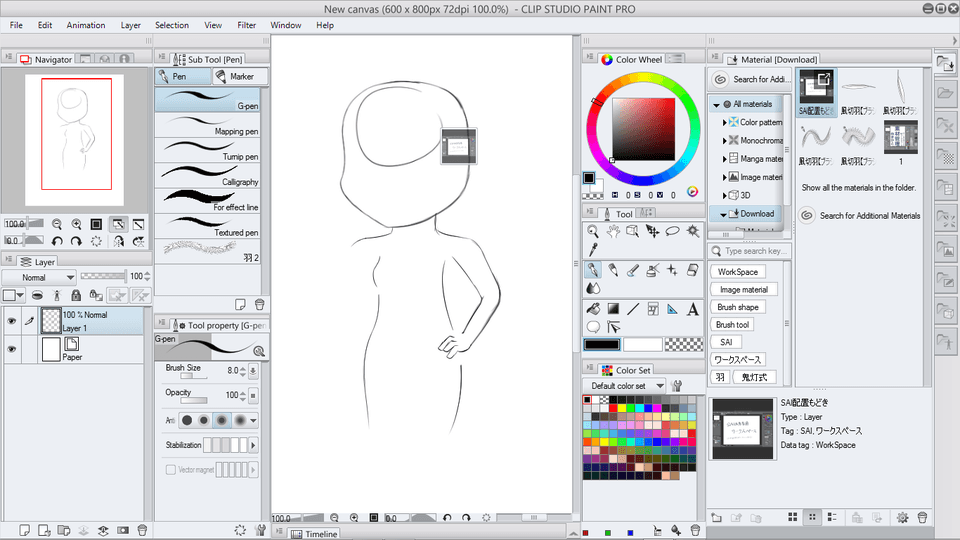Viewport: 960px width, 540px height.
Task: Choose the Ruler tool icon
Action: (673, 309)
